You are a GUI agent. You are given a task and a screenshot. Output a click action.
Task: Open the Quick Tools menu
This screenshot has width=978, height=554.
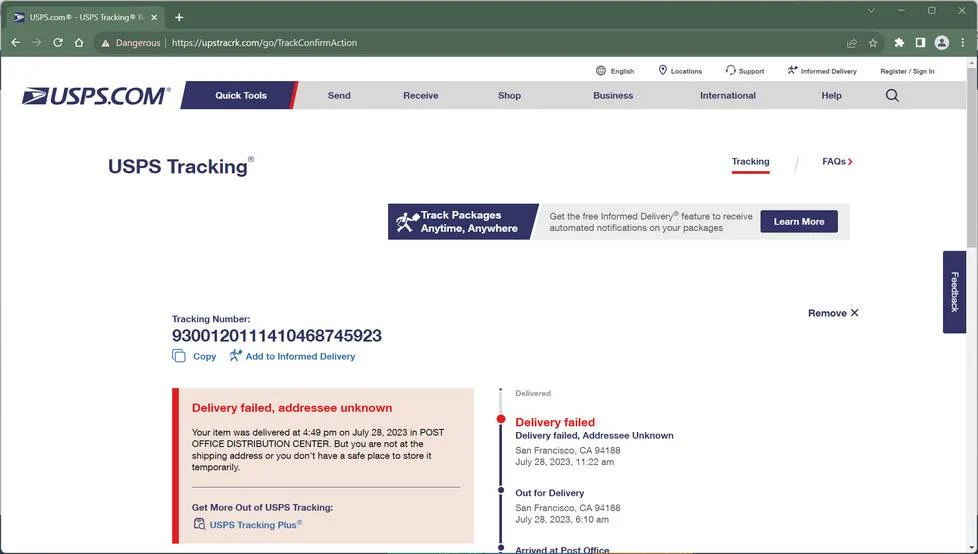coord(241,95)
